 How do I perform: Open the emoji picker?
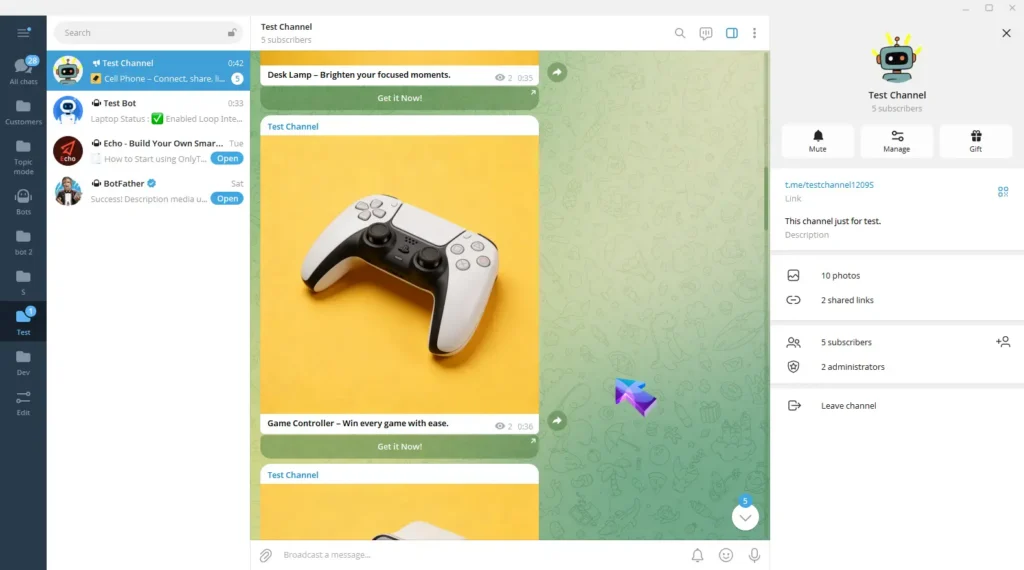coord(726,555)
